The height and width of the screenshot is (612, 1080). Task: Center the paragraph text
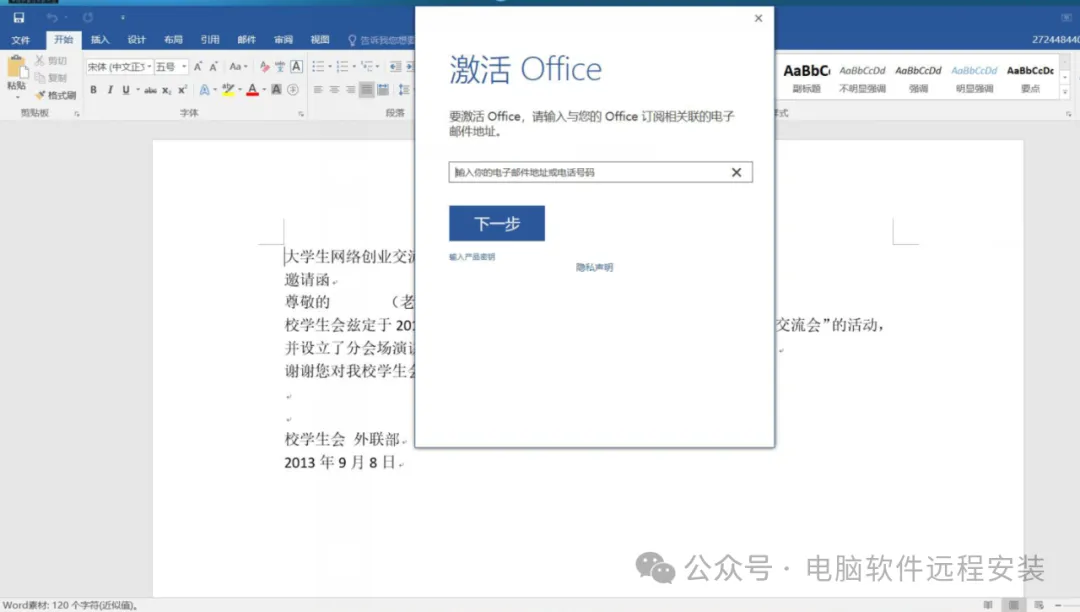point(334,89)
